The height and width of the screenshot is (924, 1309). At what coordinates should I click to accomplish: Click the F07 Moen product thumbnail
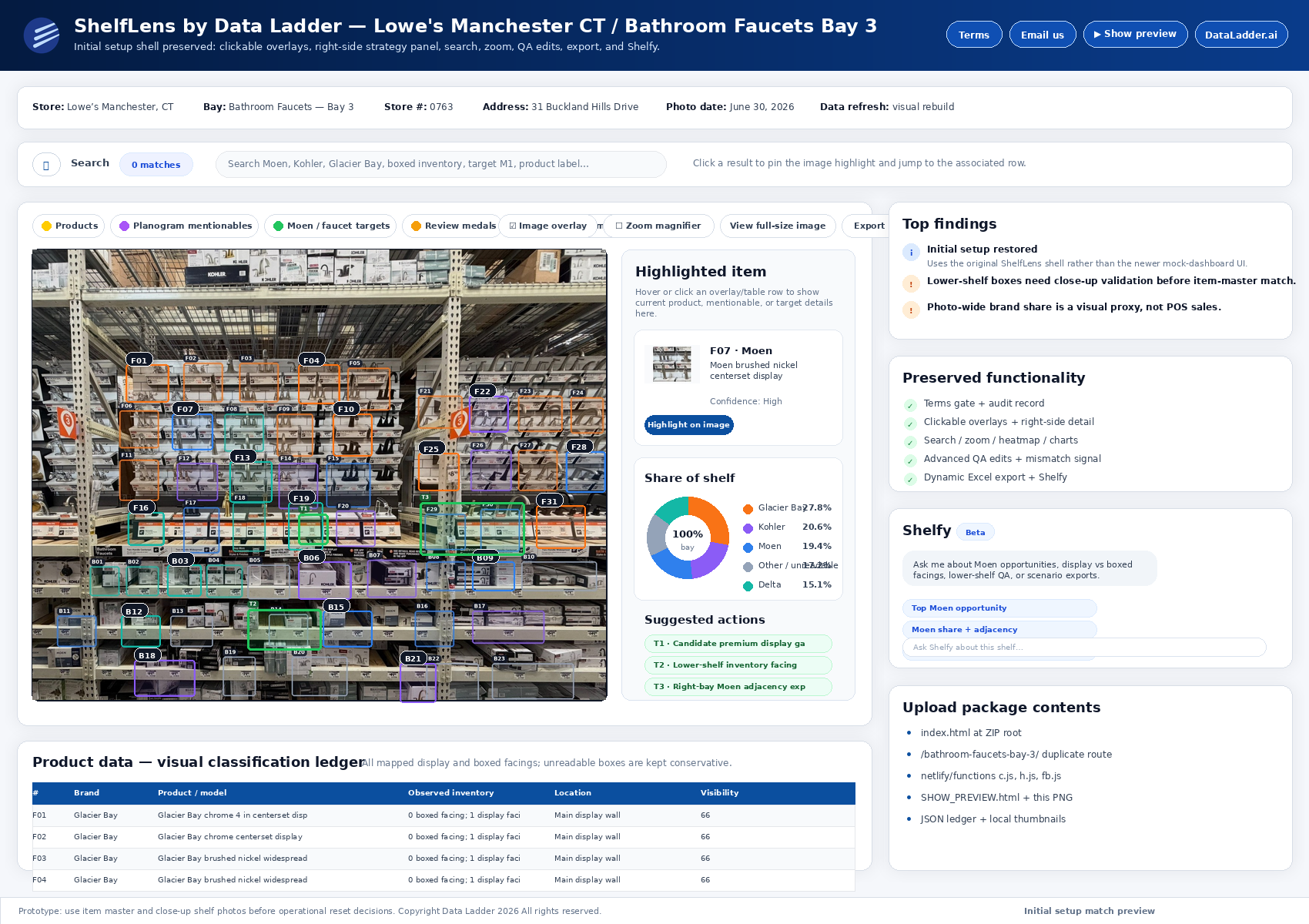[672, 363]
